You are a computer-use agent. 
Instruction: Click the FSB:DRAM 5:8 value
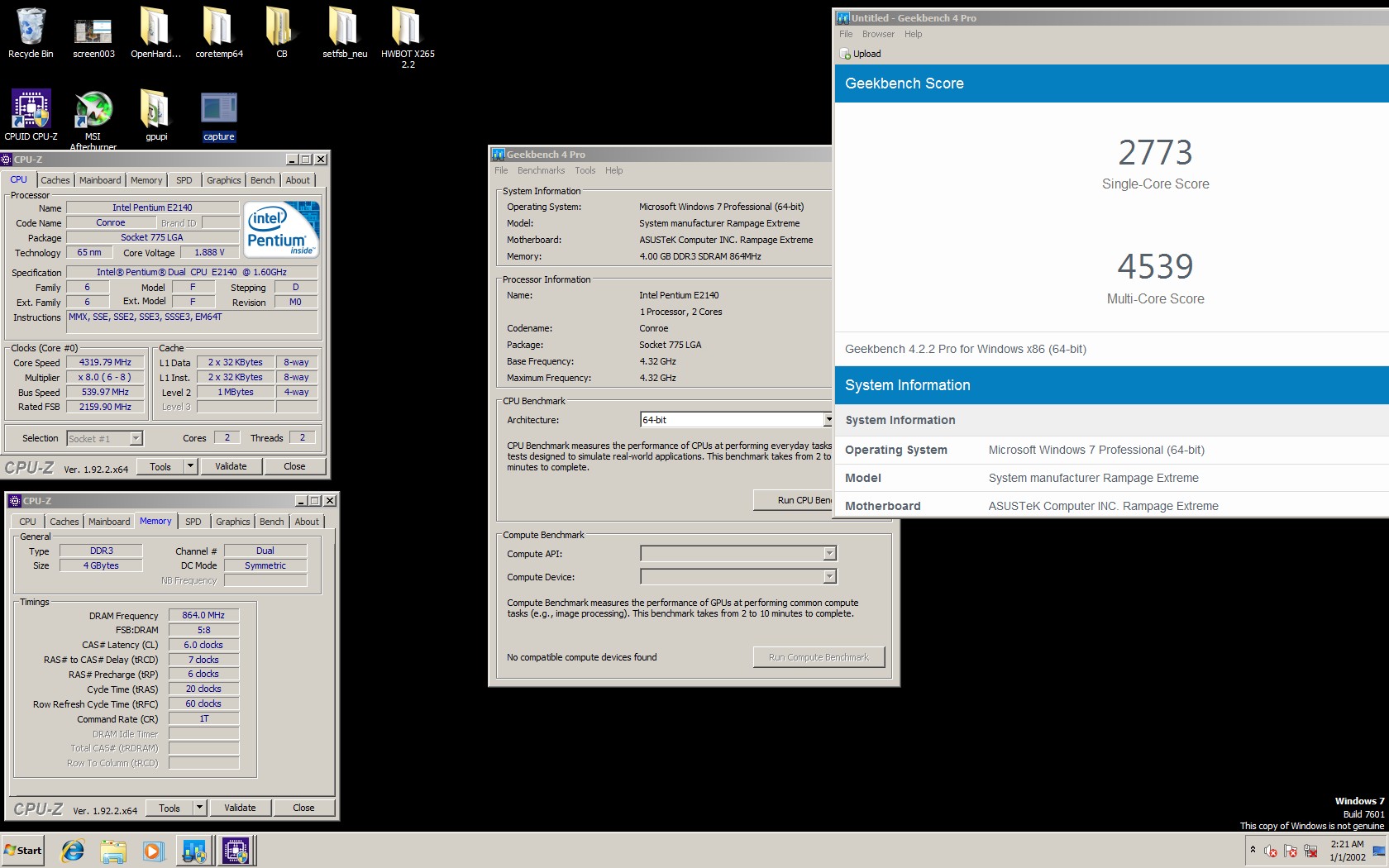pos(203,630)
